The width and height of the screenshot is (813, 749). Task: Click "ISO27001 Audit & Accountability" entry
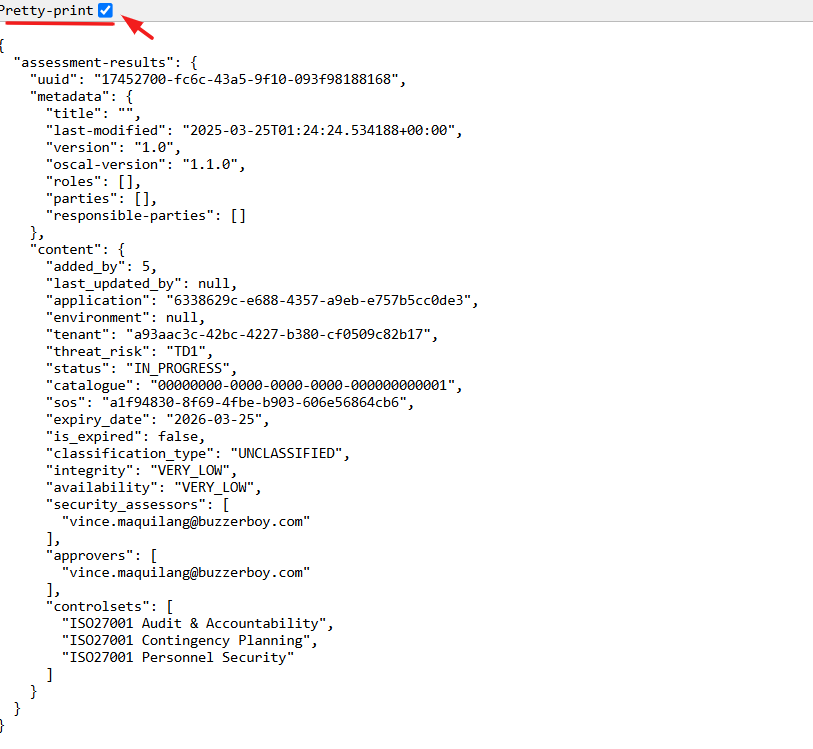pos(195,623)
